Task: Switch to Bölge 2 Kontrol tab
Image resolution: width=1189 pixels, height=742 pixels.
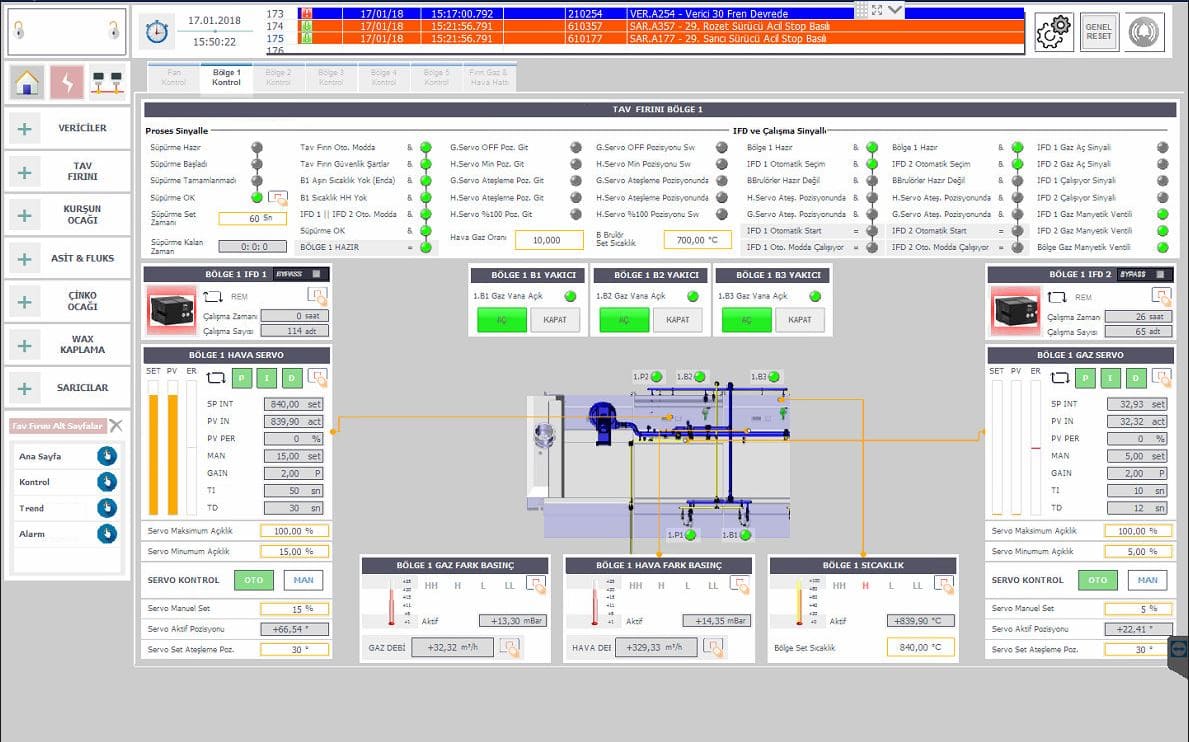Action: pyautogui.click(x=278, y=77)
